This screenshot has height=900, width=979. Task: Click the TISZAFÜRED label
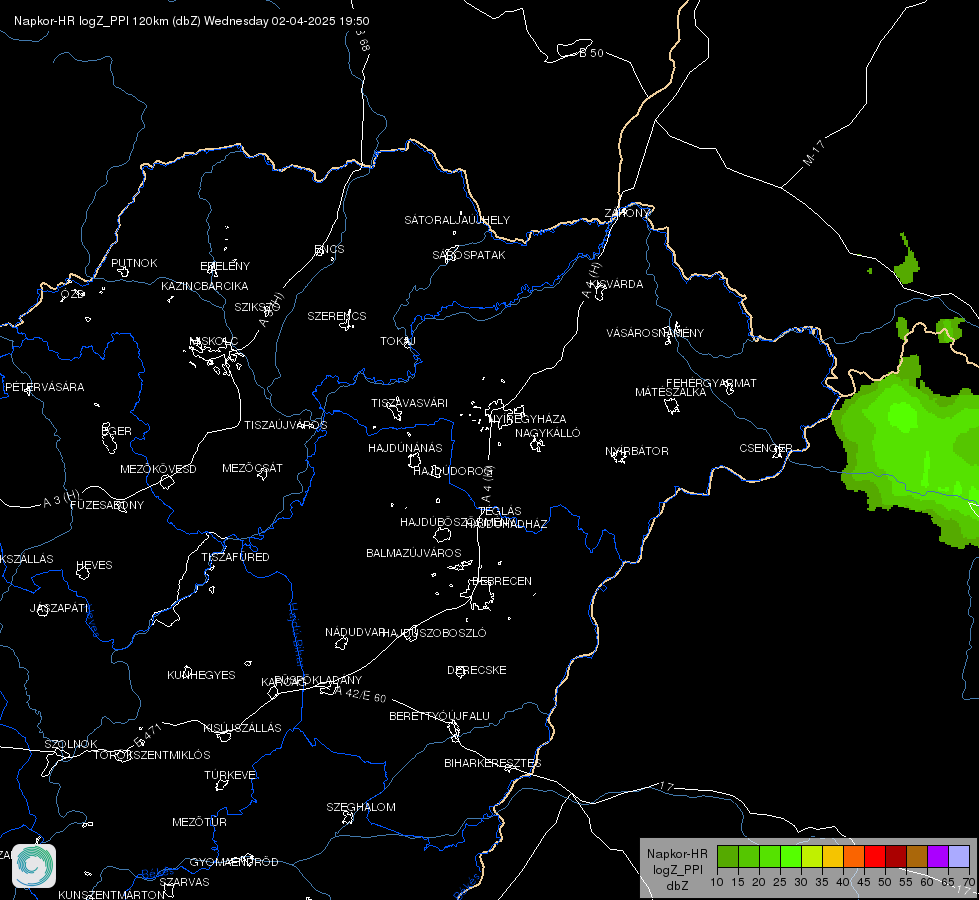tap(235, 556)
